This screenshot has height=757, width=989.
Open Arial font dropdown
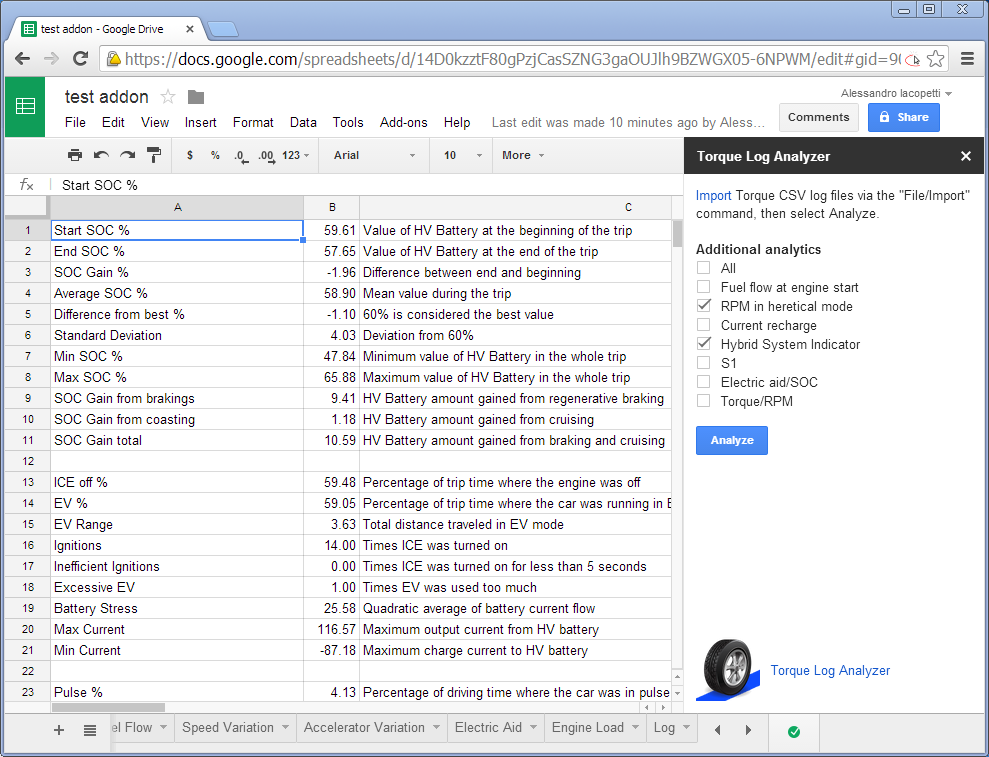375,155
